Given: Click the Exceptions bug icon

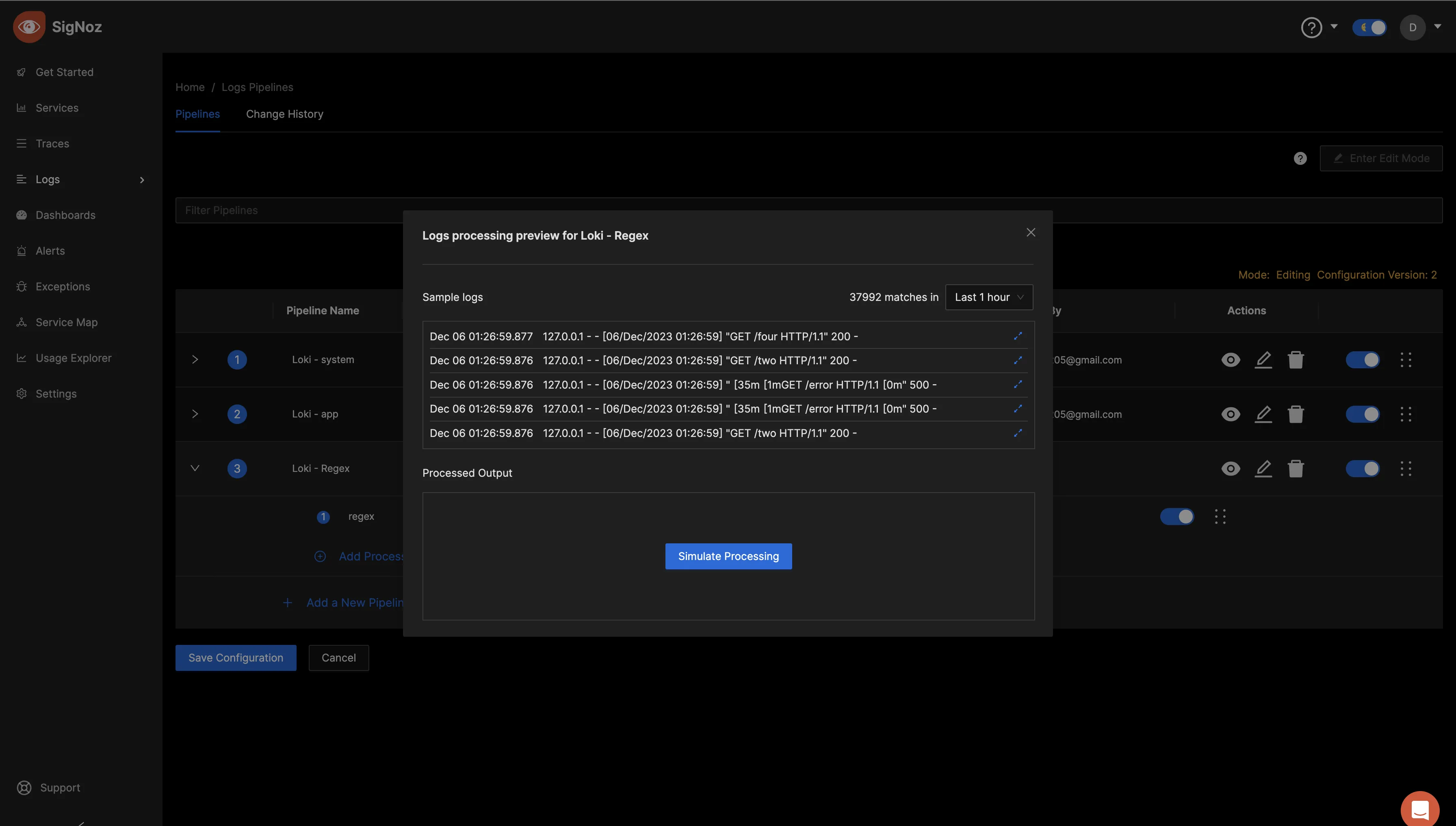Looking at the screenshot, I should pyautogui.click(x=22, y=286).
